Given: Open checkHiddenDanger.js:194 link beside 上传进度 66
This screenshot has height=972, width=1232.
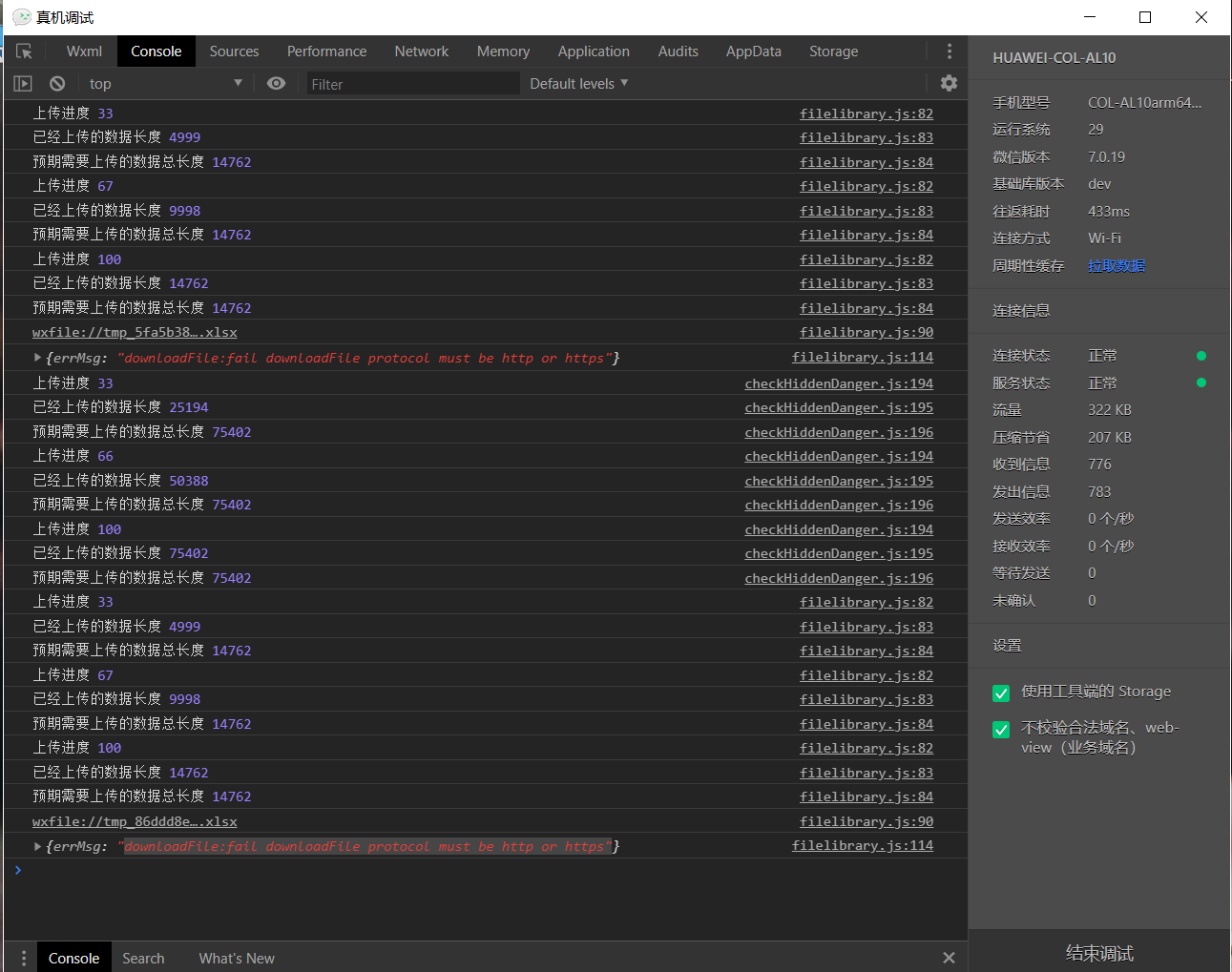Looking at the screenshot, I should tap(839, 456).
